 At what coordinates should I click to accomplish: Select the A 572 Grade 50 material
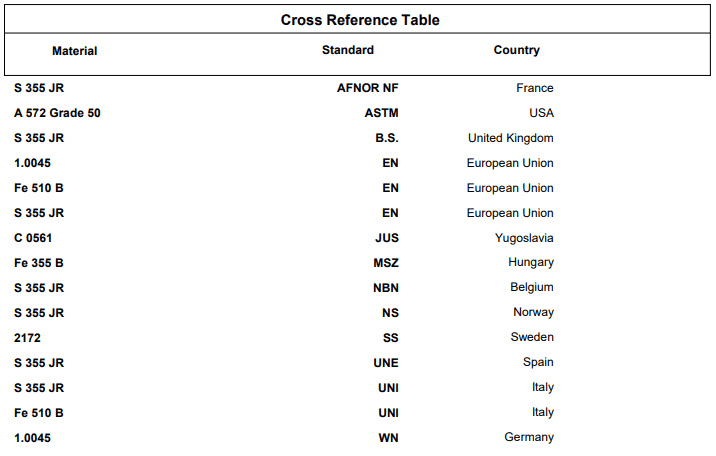(x=57, y=113)
